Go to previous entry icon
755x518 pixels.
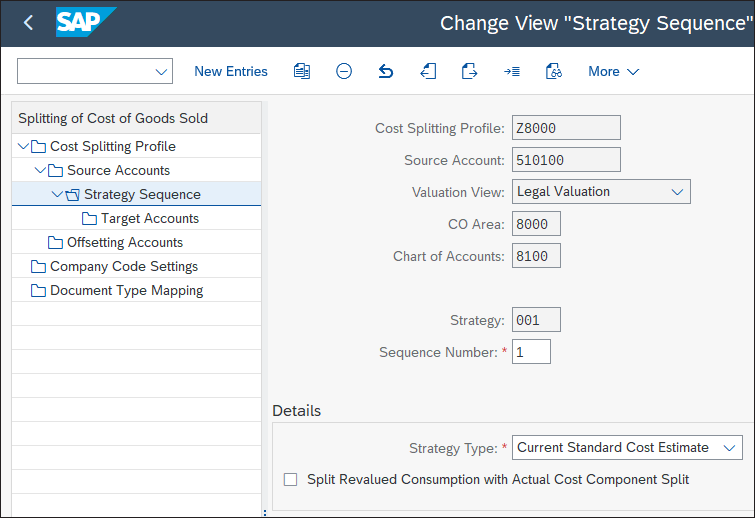pos(428,71)
